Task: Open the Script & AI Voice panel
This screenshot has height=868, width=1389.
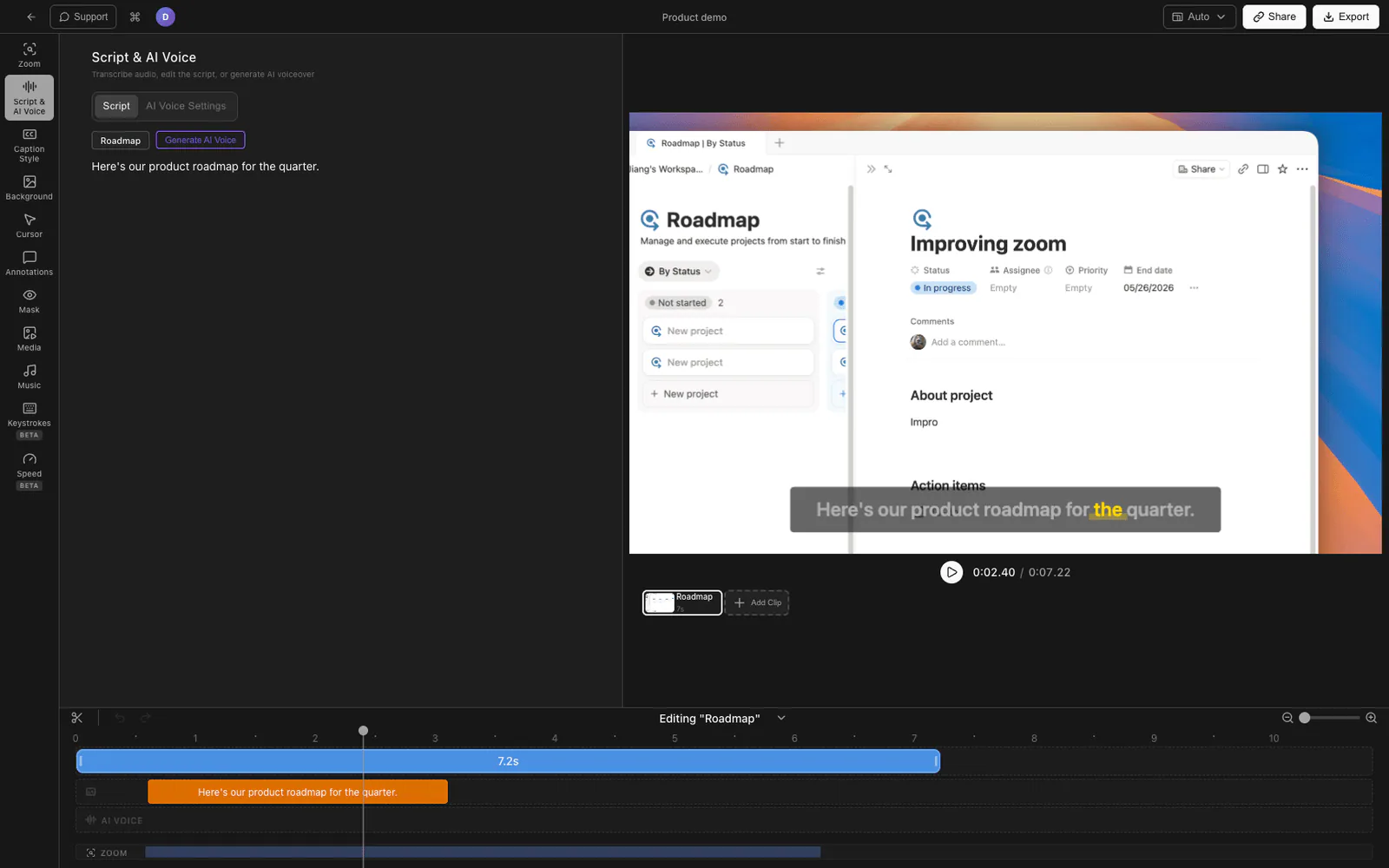Action: pyautogui.click(x=30, y=97)
